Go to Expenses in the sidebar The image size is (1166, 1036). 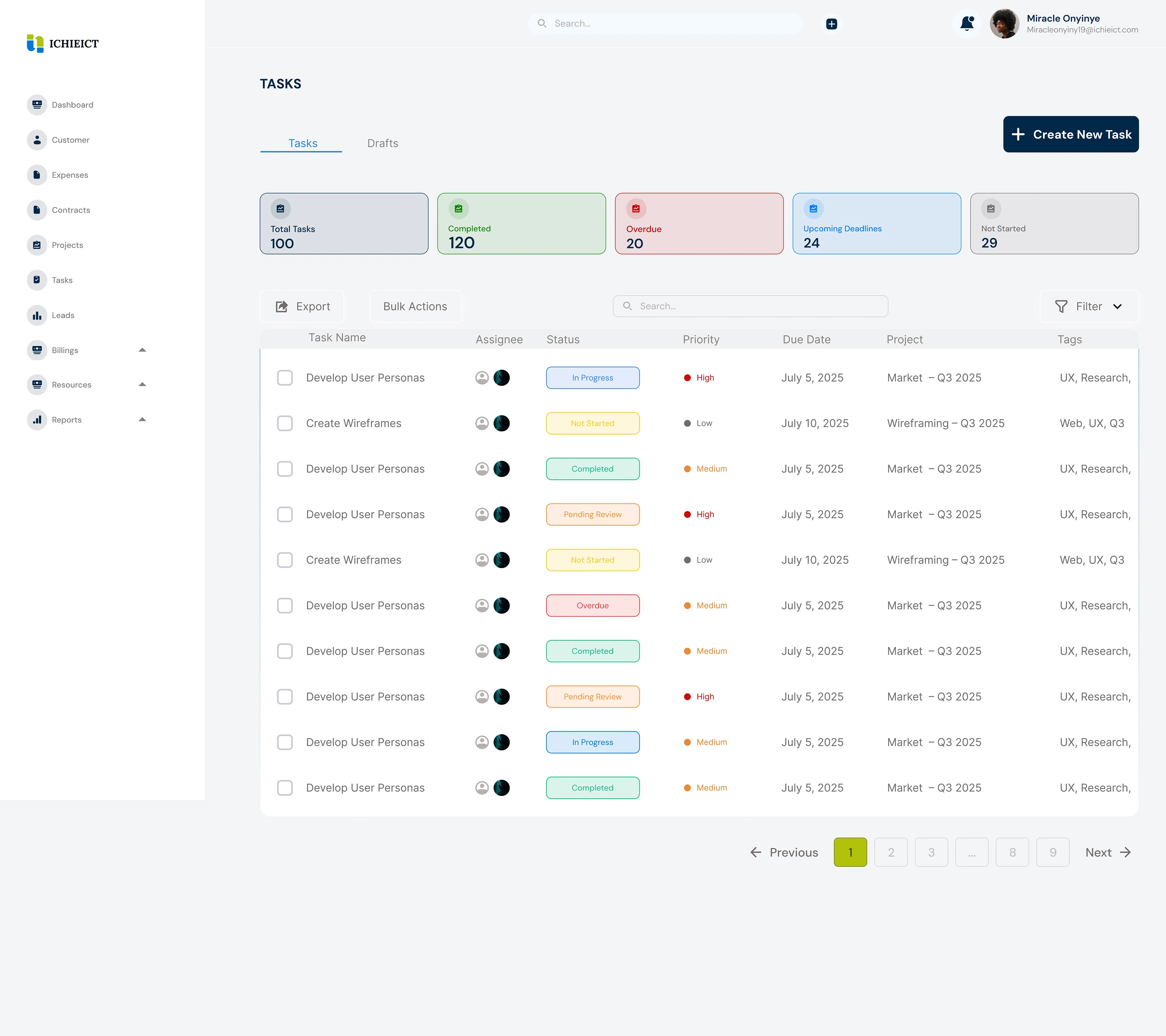(x=37, y=175)
